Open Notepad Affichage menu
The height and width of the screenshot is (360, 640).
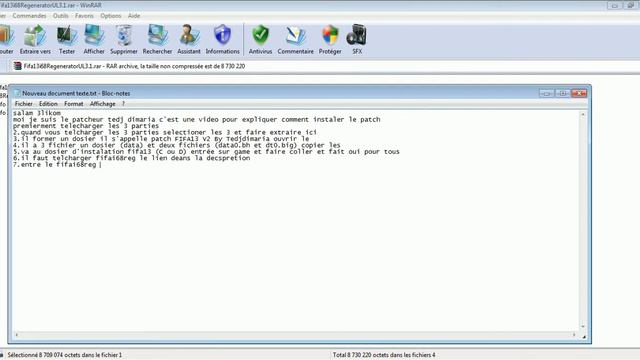coord(102,104)
